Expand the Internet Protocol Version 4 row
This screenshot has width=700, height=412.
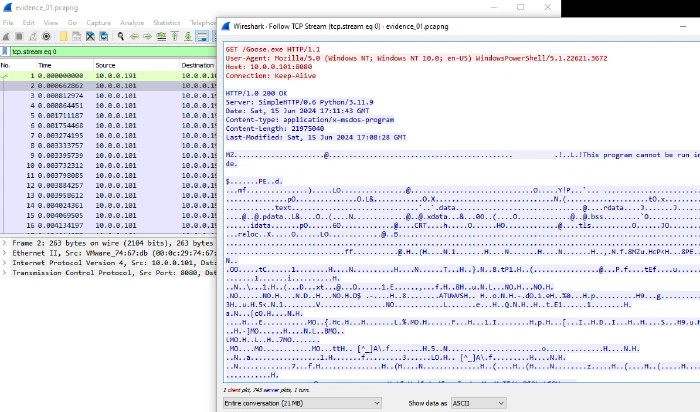pos(4,262)
